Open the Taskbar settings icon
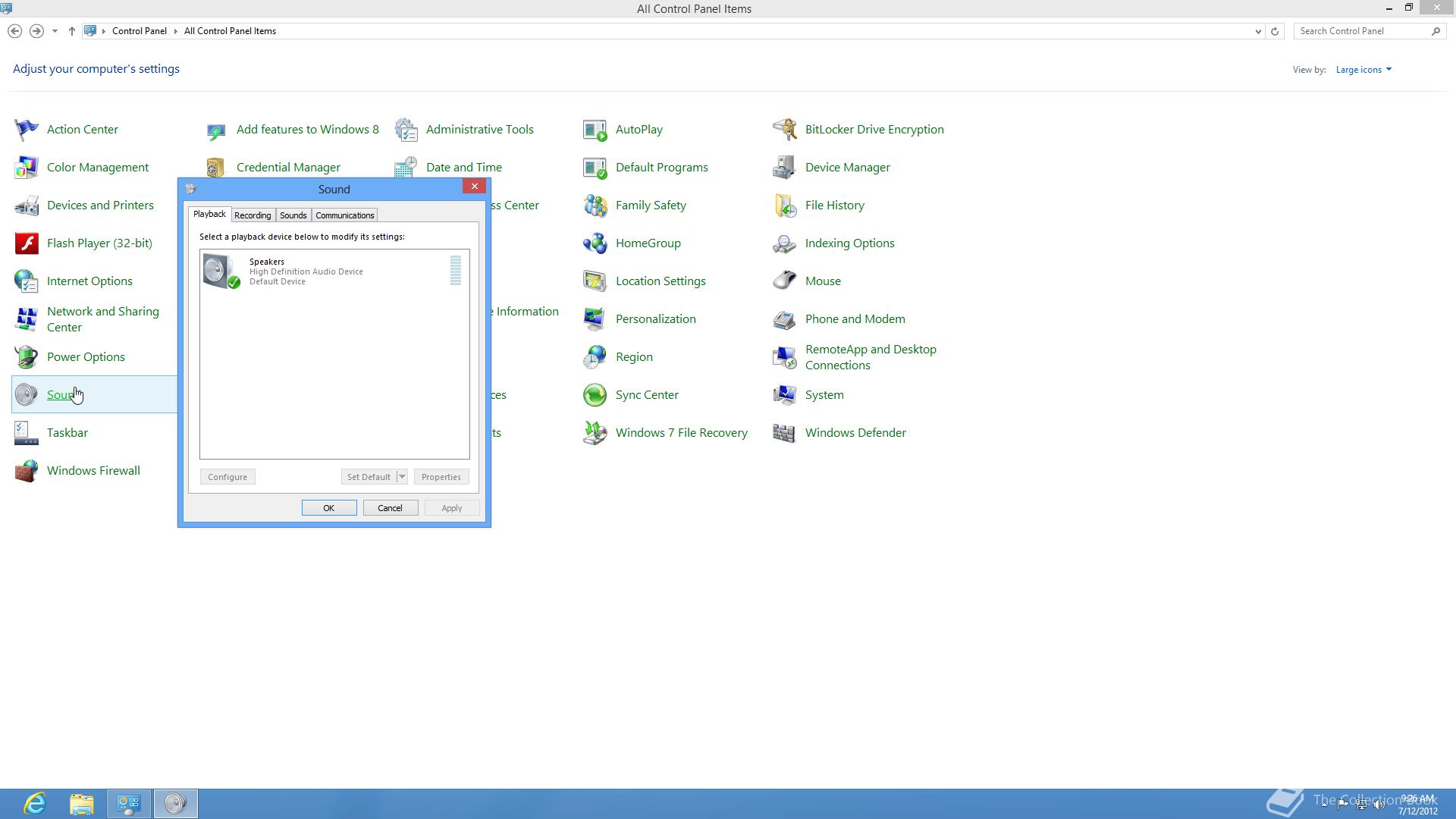The image size is (1456, 819). pos(27,433)
